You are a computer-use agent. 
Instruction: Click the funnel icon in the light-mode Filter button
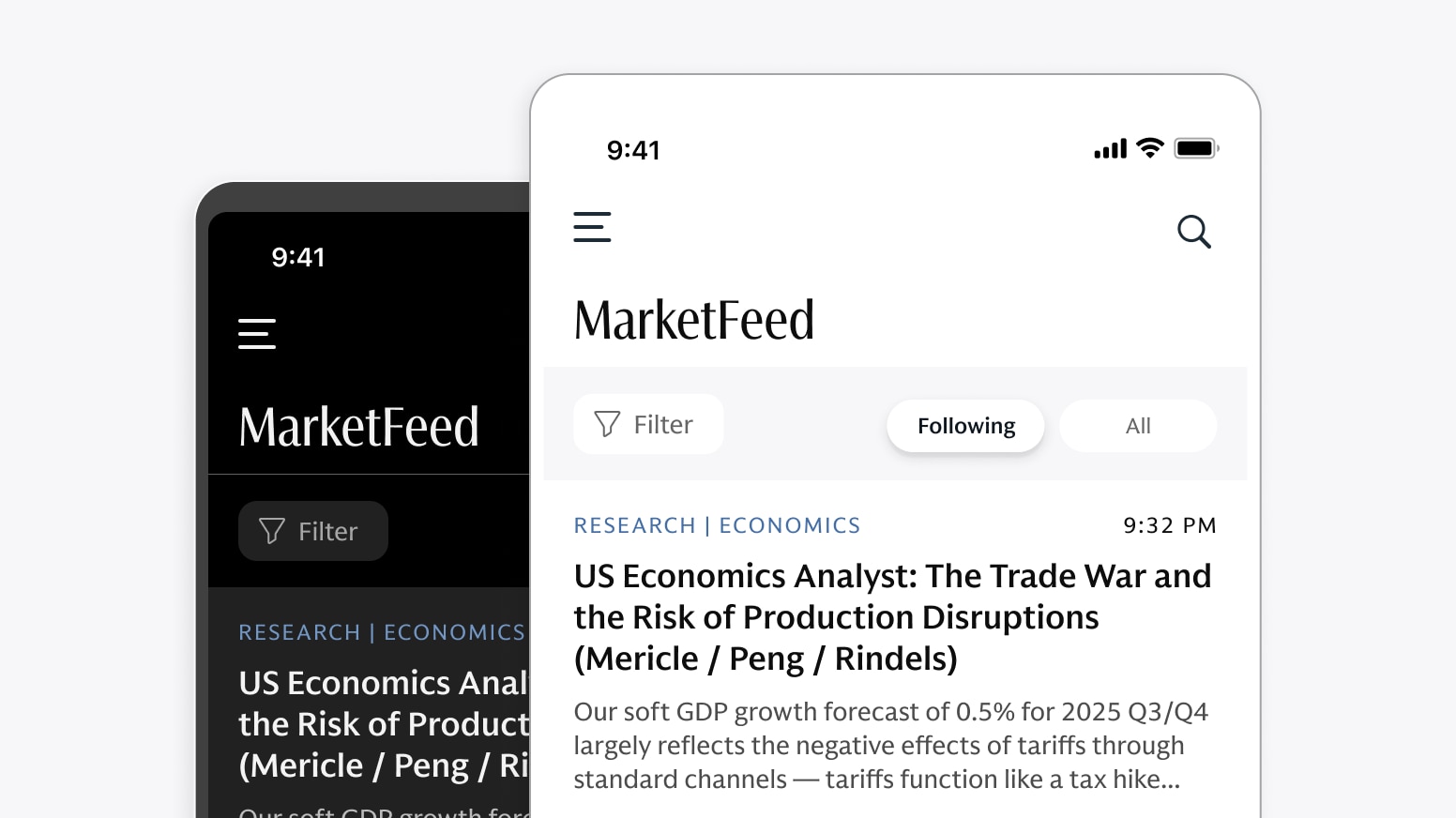[607, 425]
